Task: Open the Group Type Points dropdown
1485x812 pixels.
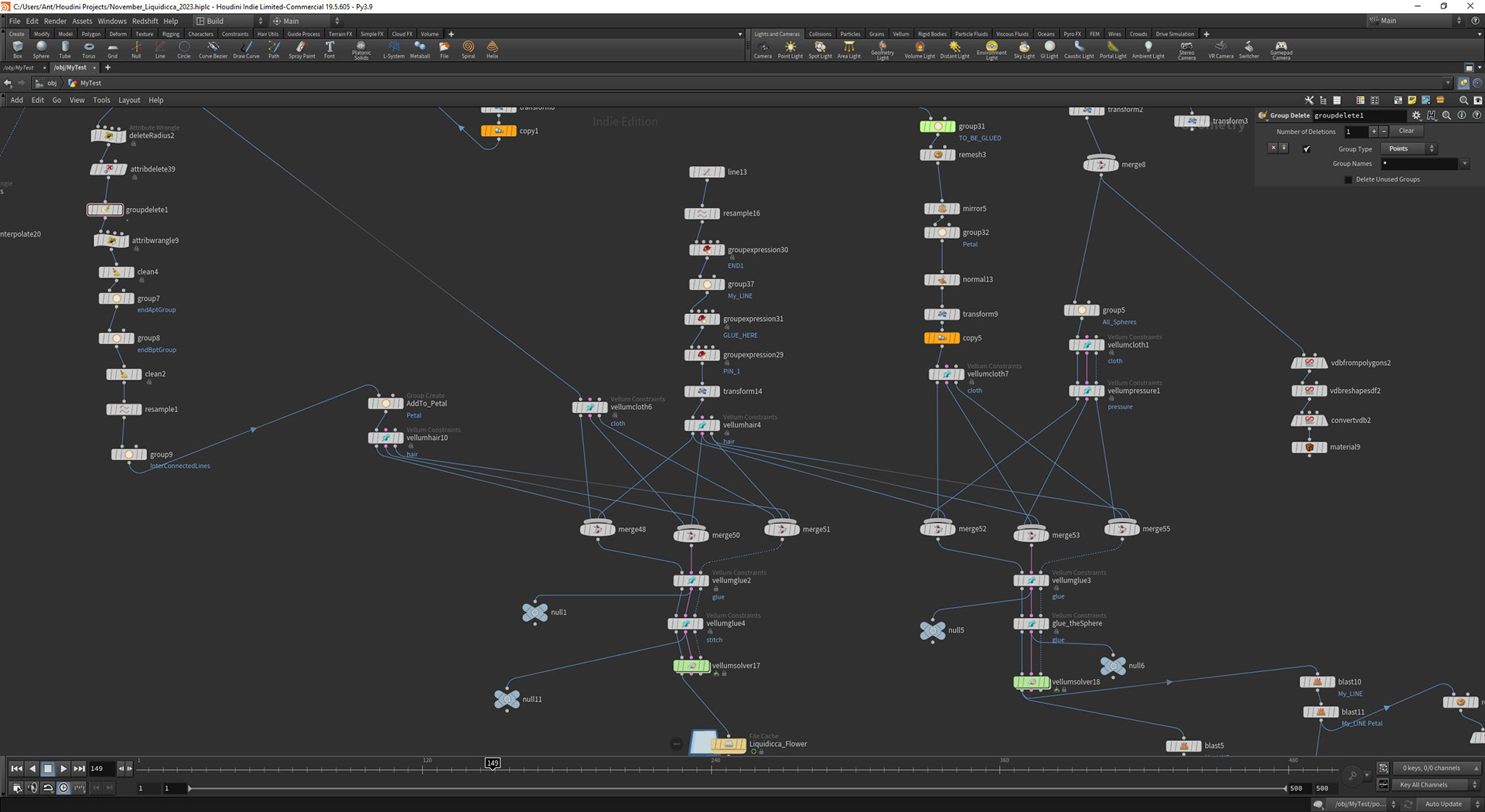Action: 1408,148
